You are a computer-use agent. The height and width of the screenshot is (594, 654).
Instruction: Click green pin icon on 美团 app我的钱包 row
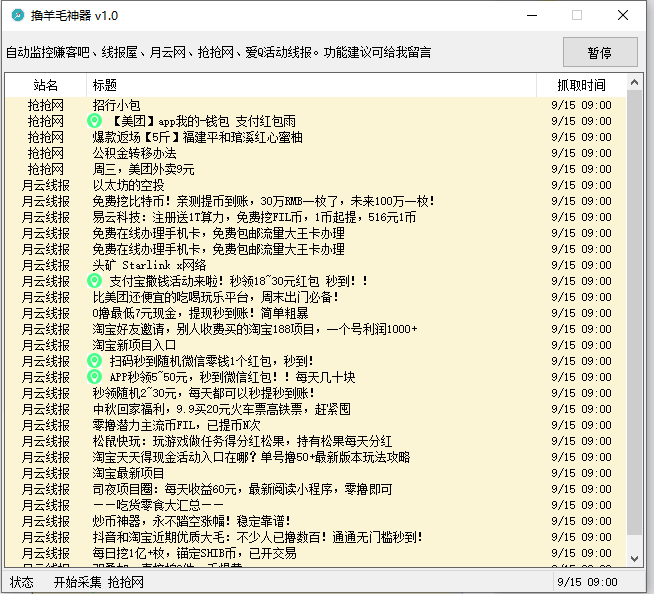95,121
